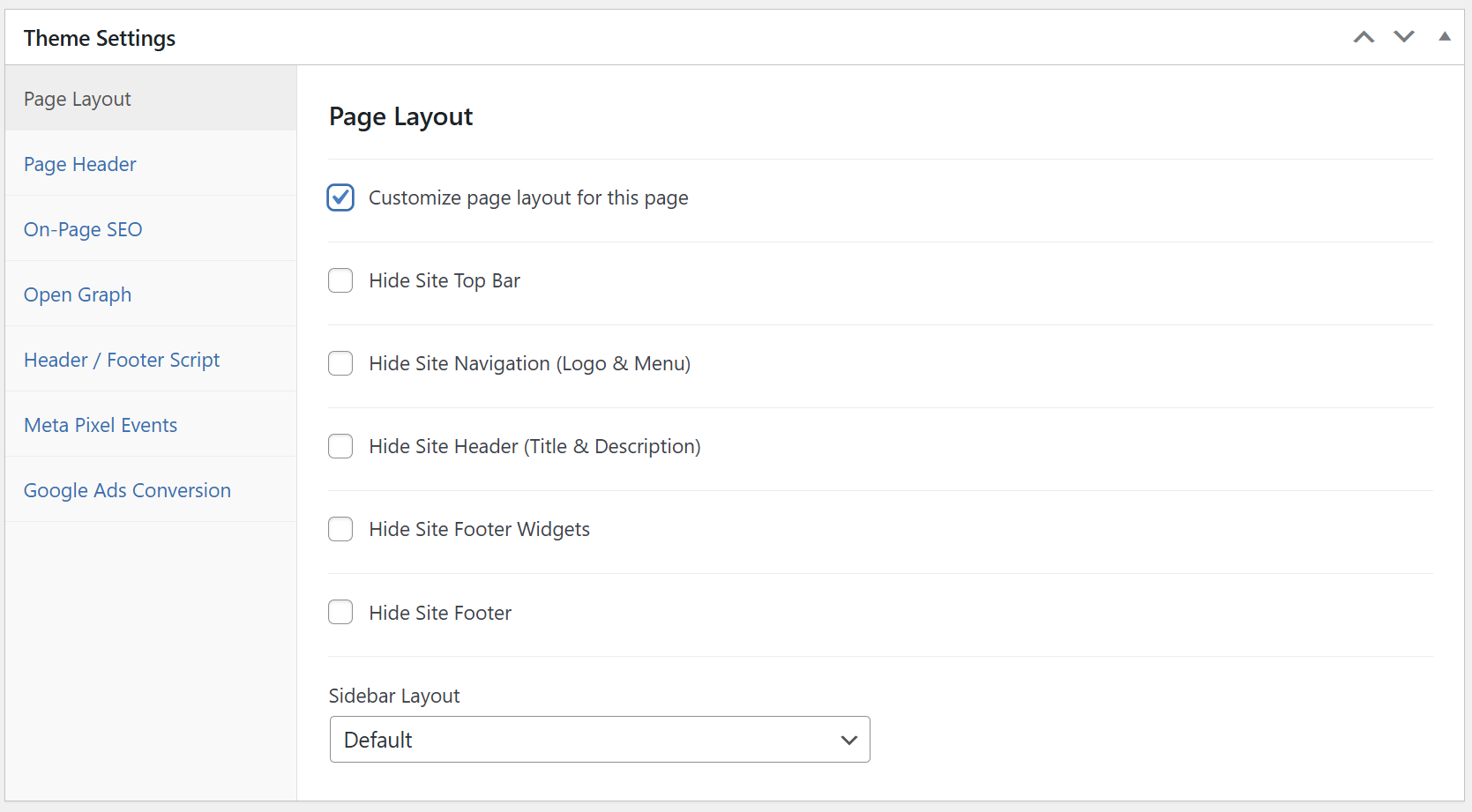Enable Hide Site Top Bar
Viewport: 1472px width, 812px height.
click(x=340, y=280)
